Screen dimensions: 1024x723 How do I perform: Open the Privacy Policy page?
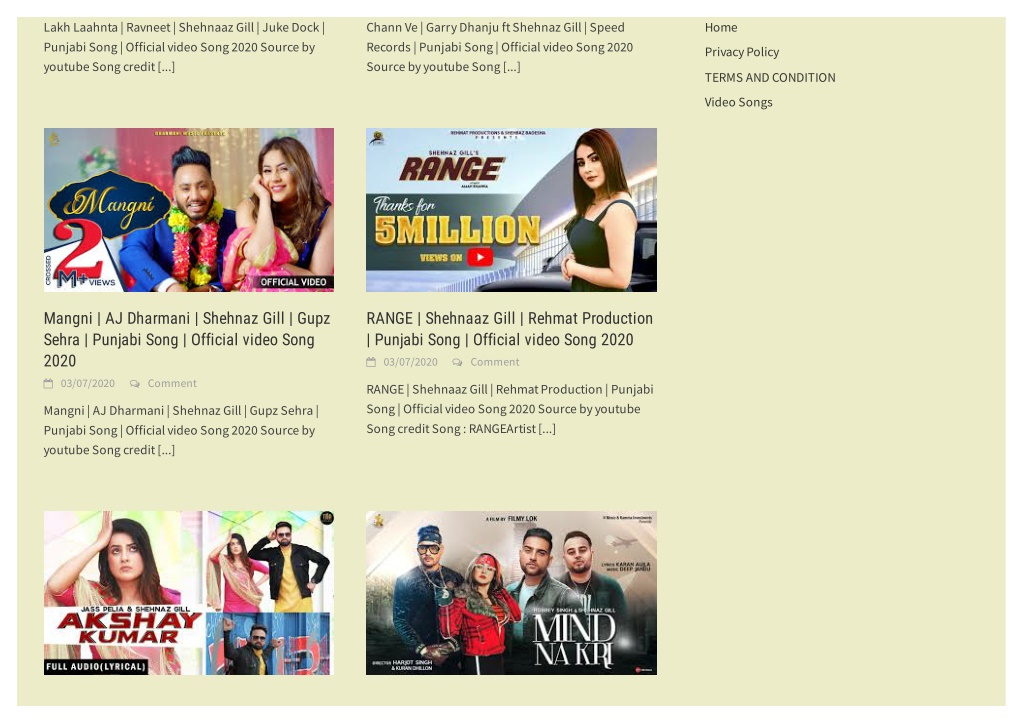pos(741,52)
